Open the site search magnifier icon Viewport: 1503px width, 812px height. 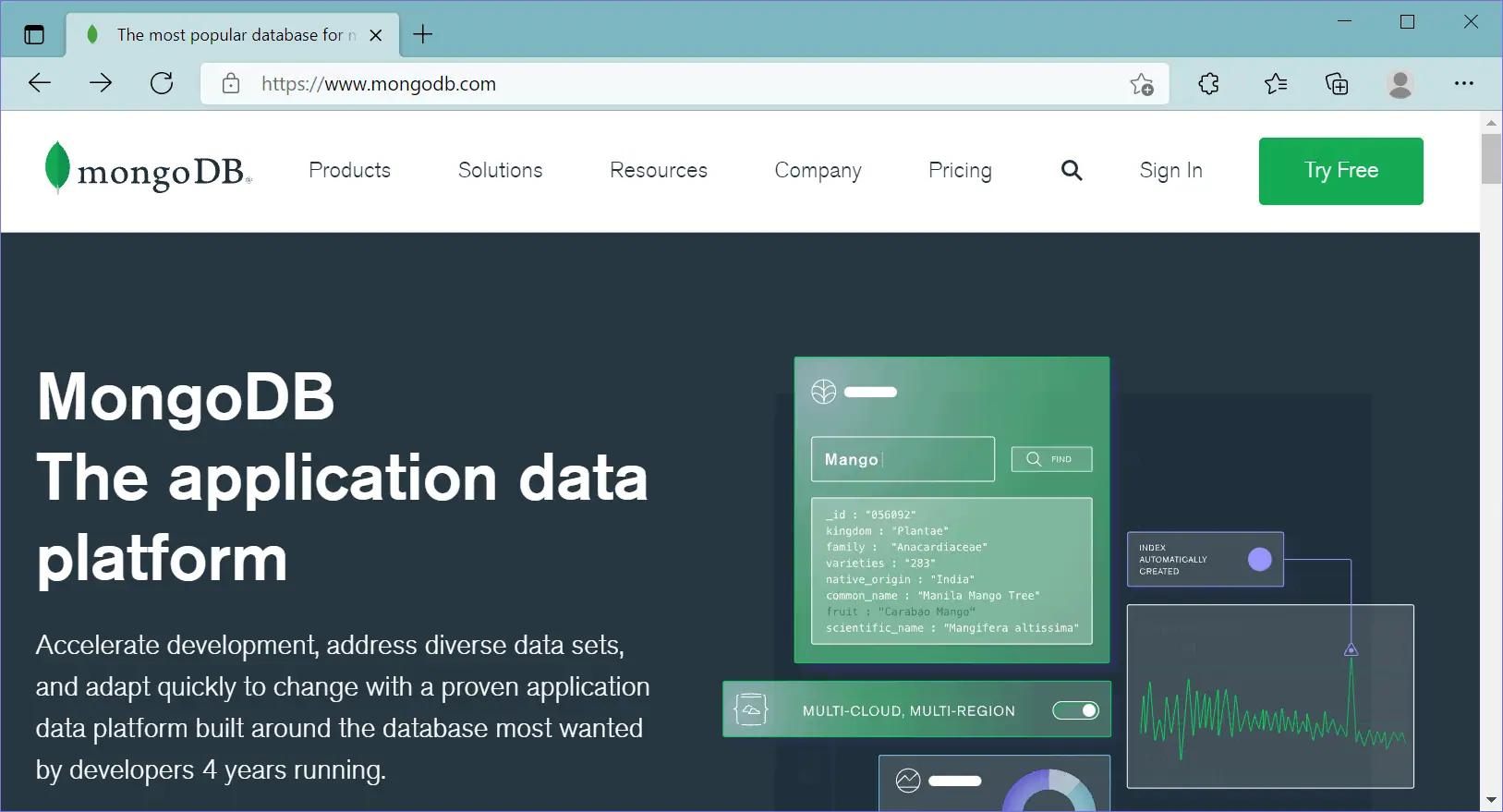coord(1071,170)
